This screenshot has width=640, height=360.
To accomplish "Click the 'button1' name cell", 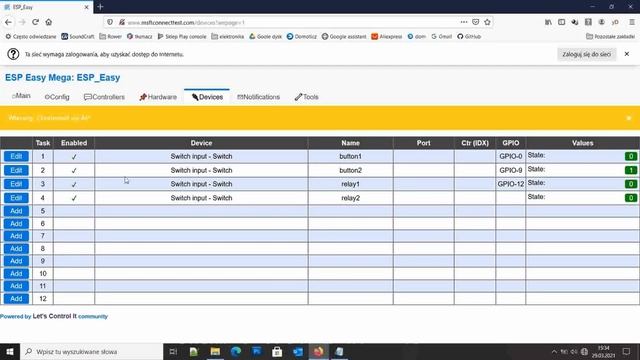I will [x=351, y=156].
